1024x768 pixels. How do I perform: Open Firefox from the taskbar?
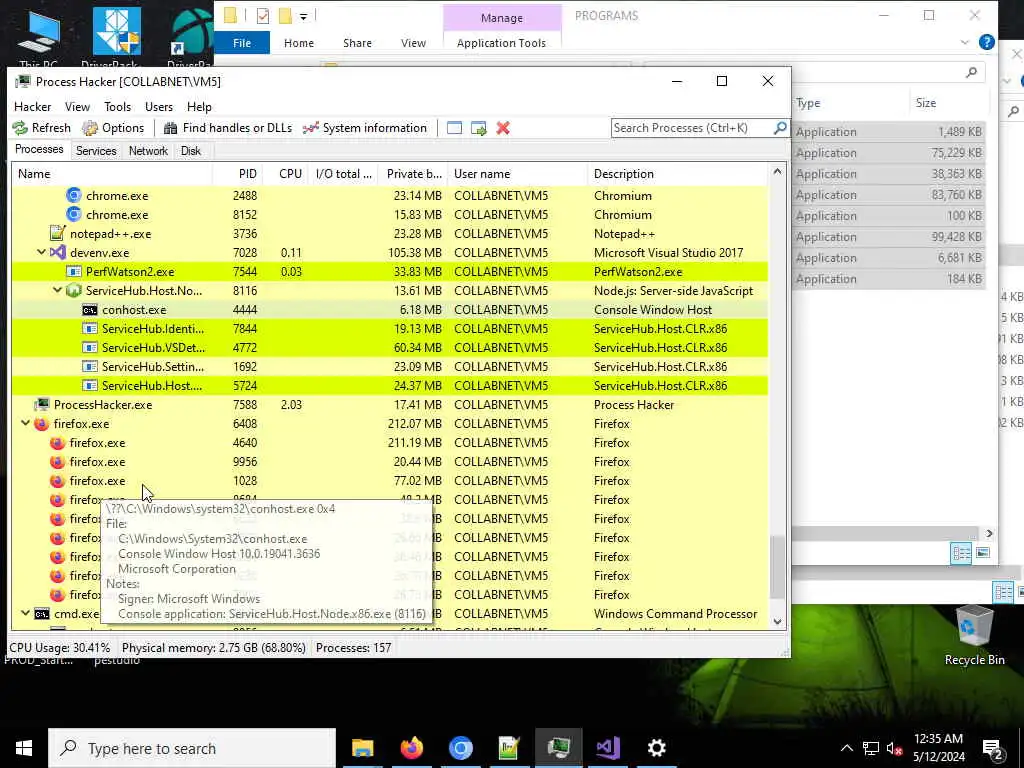pos(411,748)
